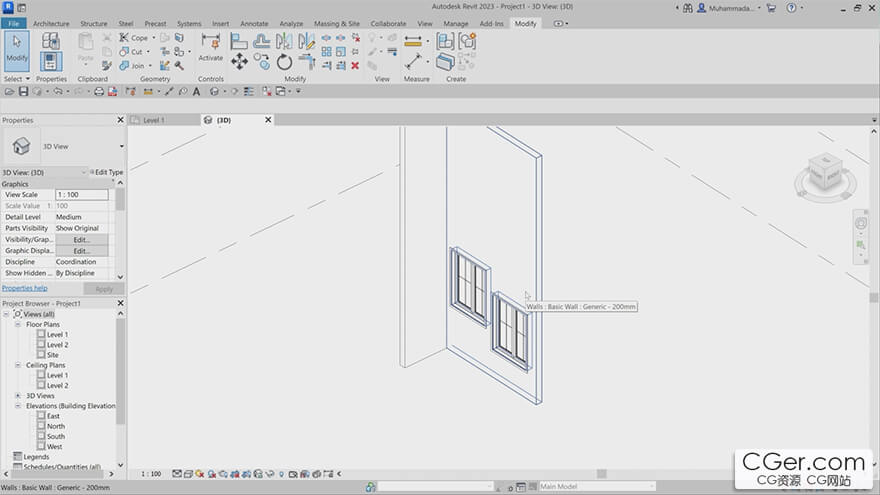The image size is (880, 495).
Task: Click the horizontal scrollbar below the 3D view
Action: tap(600, 473)
